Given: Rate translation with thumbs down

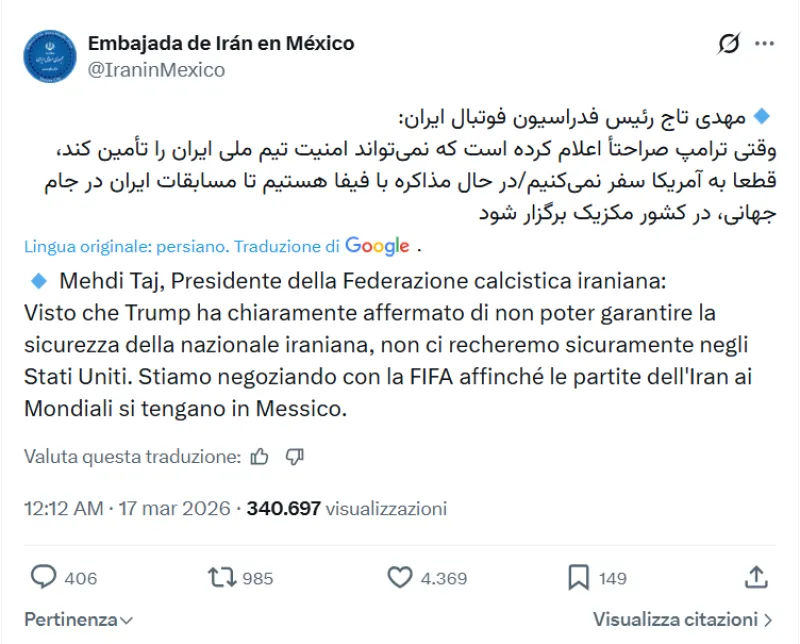Looking at the screenshot, I should [294, 457].
